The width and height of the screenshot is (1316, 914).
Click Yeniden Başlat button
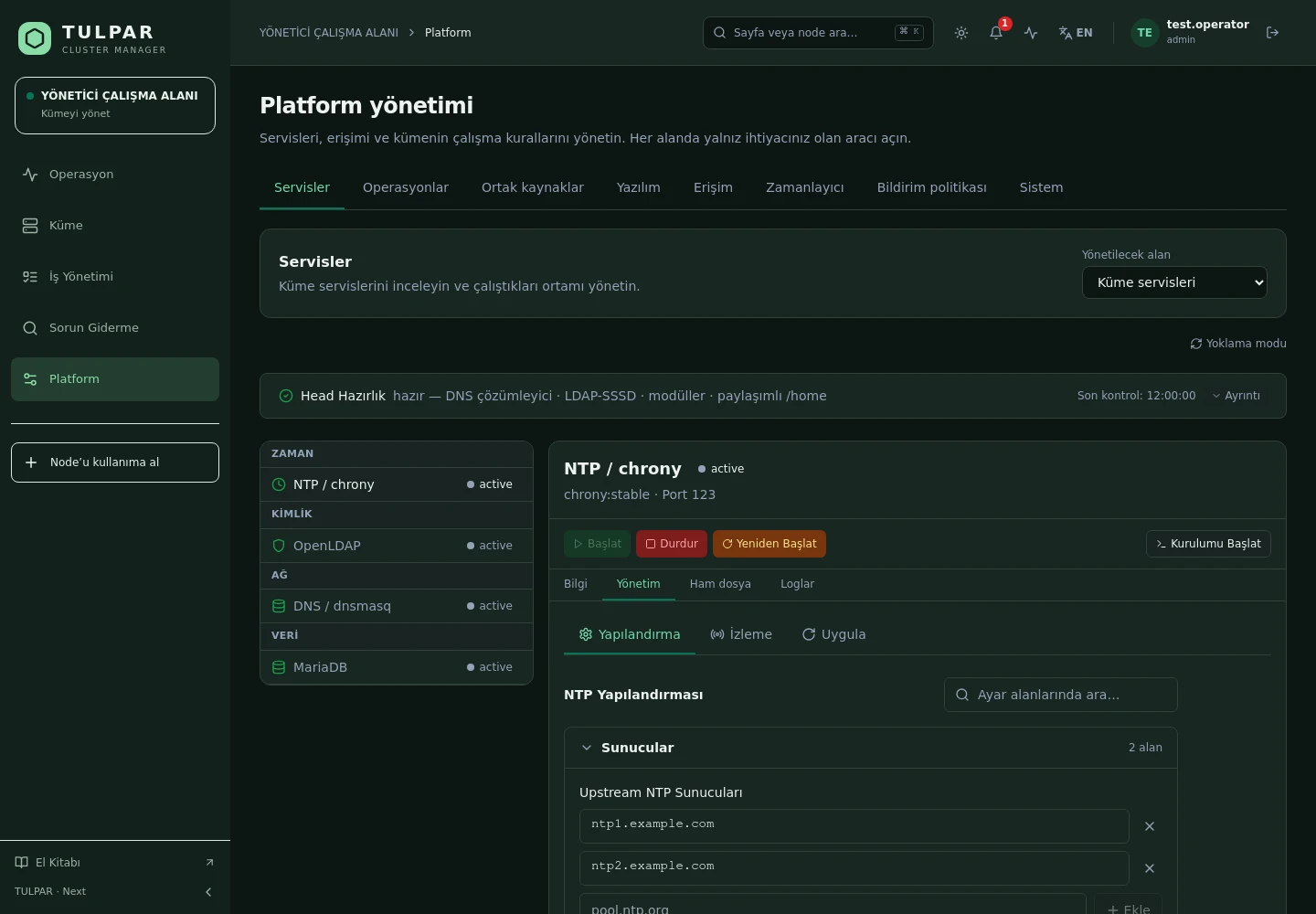pos(769,544)
